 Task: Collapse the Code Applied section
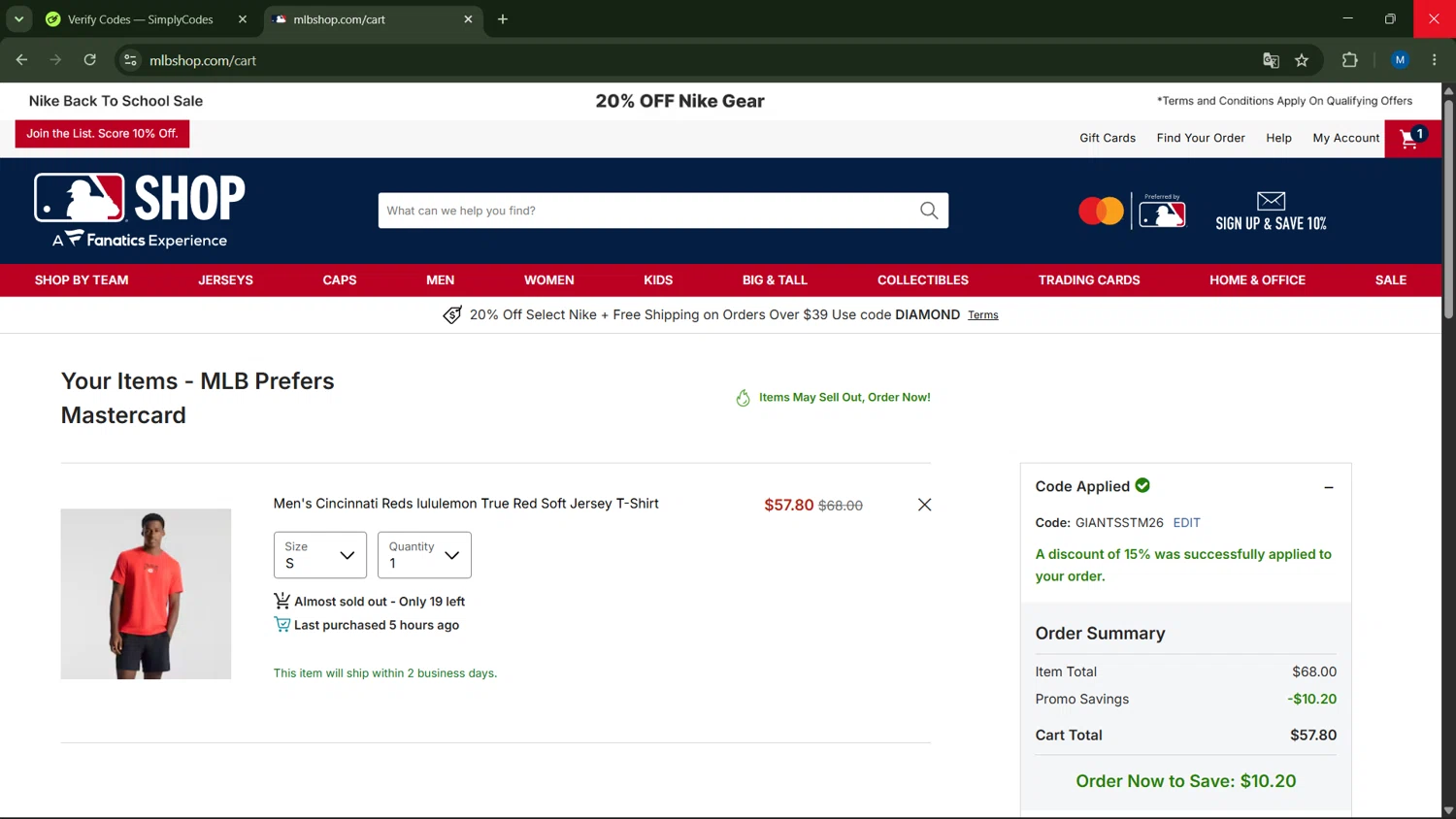pyautogui.click(x=1329, y=487)
